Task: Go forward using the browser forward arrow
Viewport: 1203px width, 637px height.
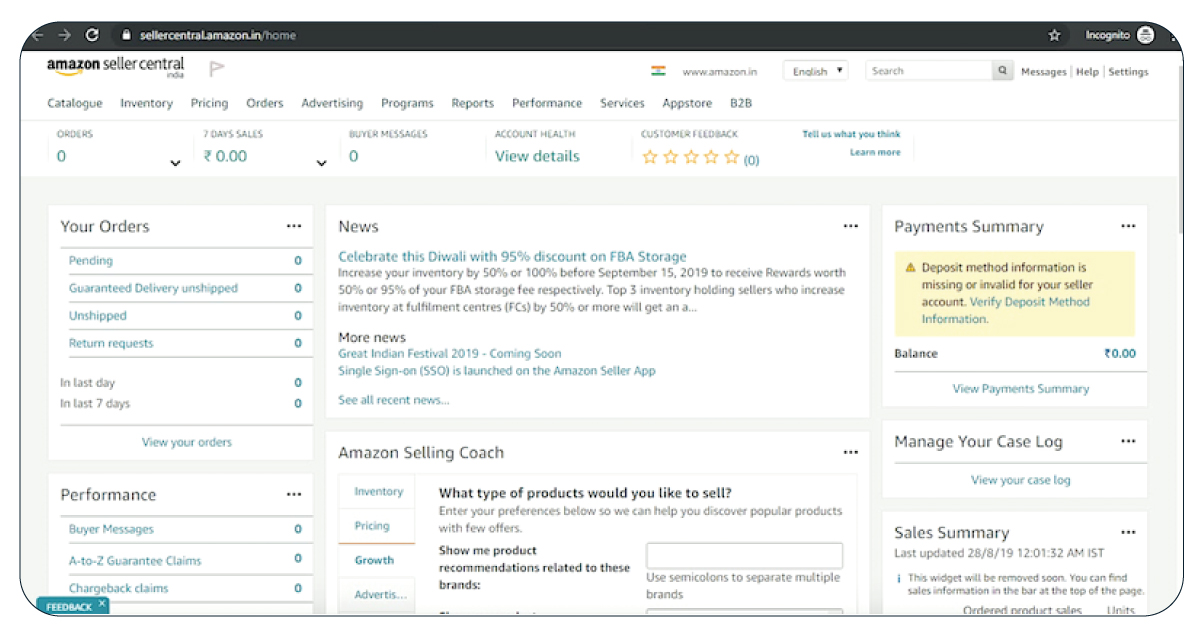Action: point(65,35)
